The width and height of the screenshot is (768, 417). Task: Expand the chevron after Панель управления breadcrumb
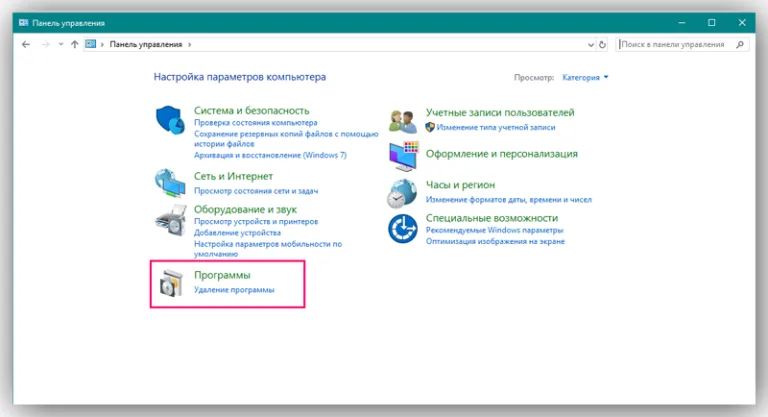pyautogui.click(x=190, y=45)
